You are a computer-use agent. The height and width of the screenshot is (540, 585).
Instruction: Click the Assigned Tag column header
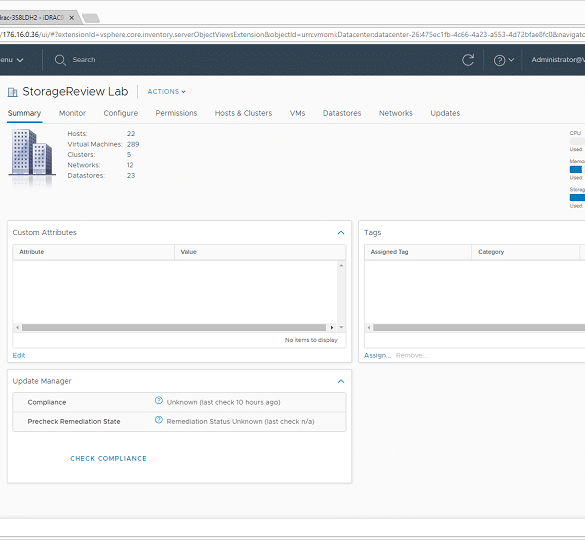tap(418, 252)
